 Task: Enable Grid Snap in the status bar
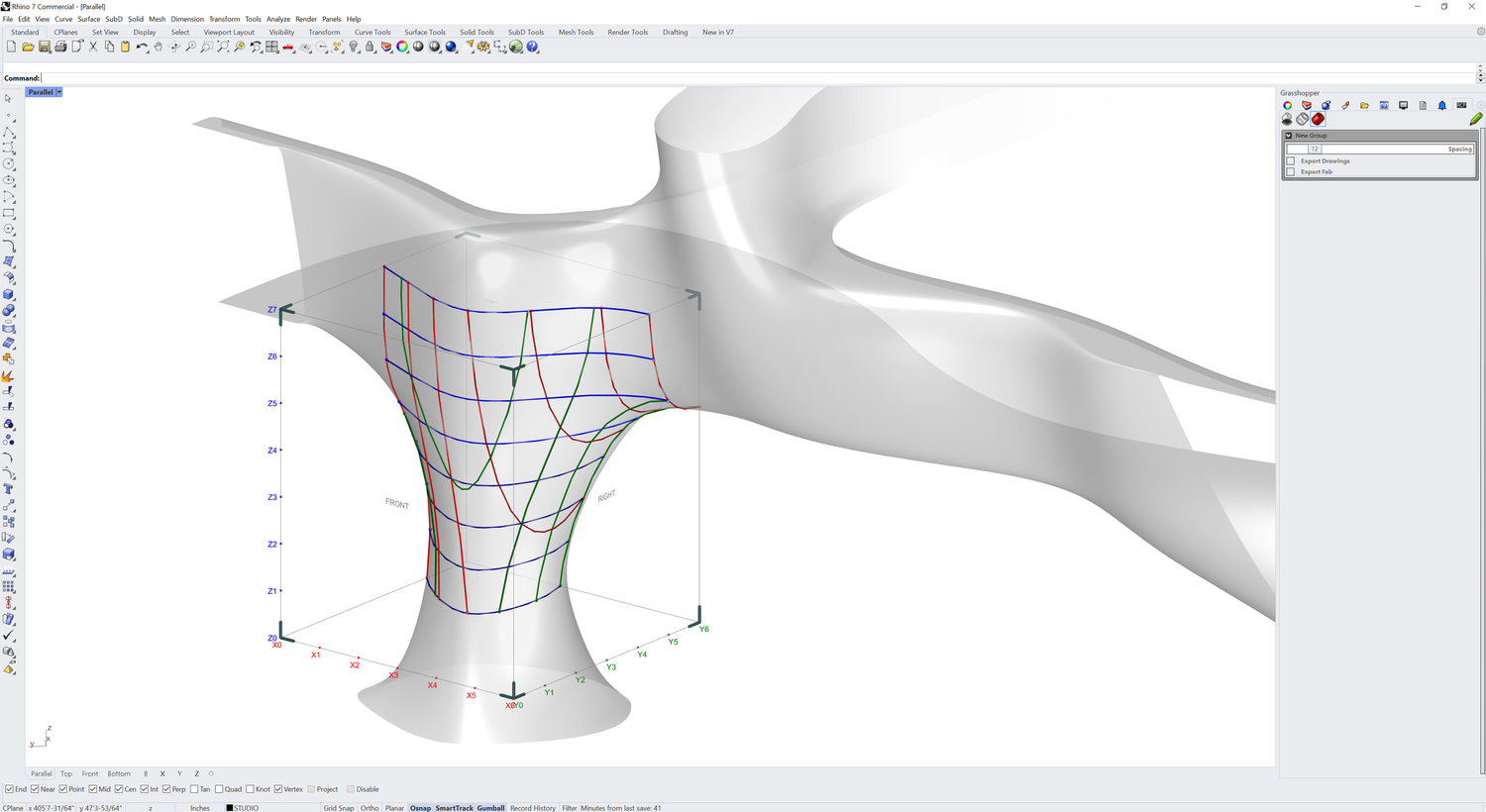click(339, 808)
